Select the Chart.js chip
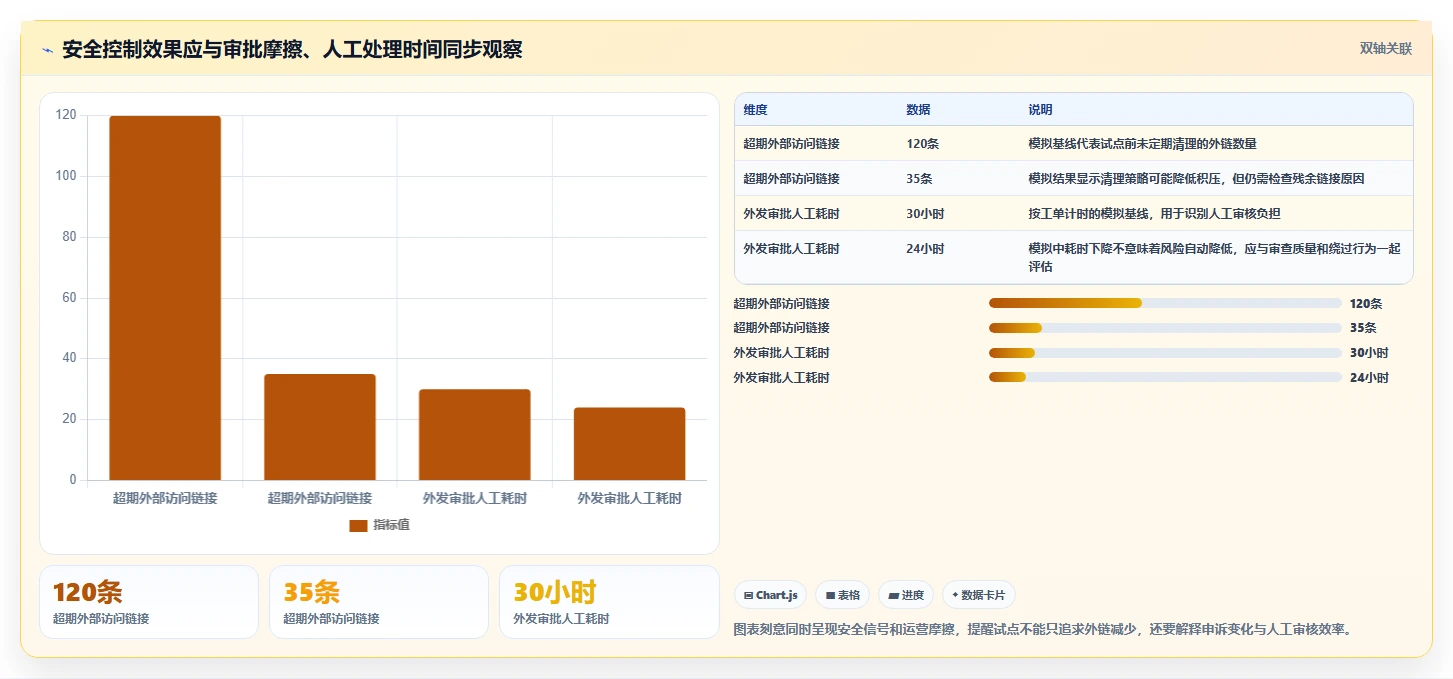Screen dimensions: 1453x679 [x=770, y=595]
